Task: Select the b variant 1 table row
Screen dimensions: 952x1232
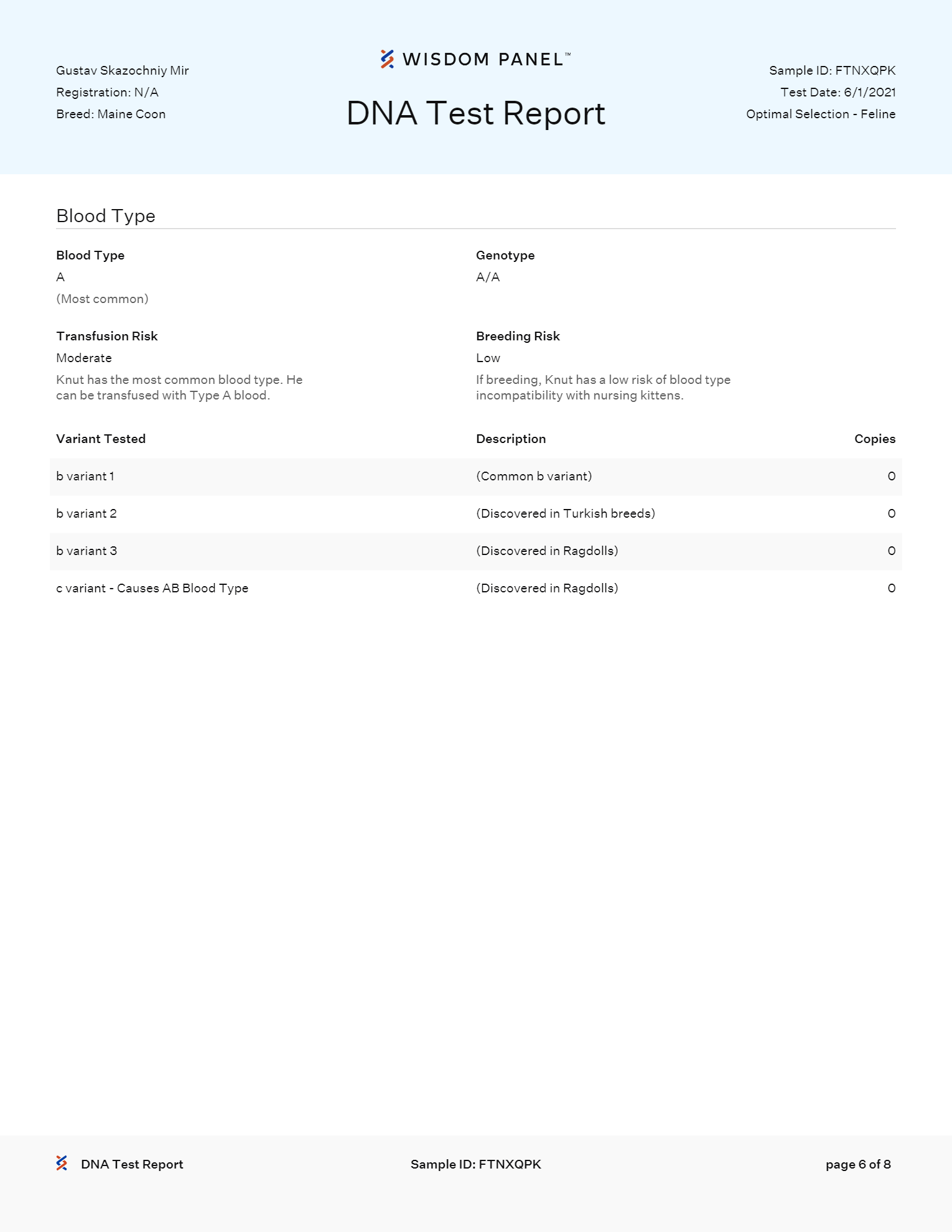Action: (x=475, y=477)
